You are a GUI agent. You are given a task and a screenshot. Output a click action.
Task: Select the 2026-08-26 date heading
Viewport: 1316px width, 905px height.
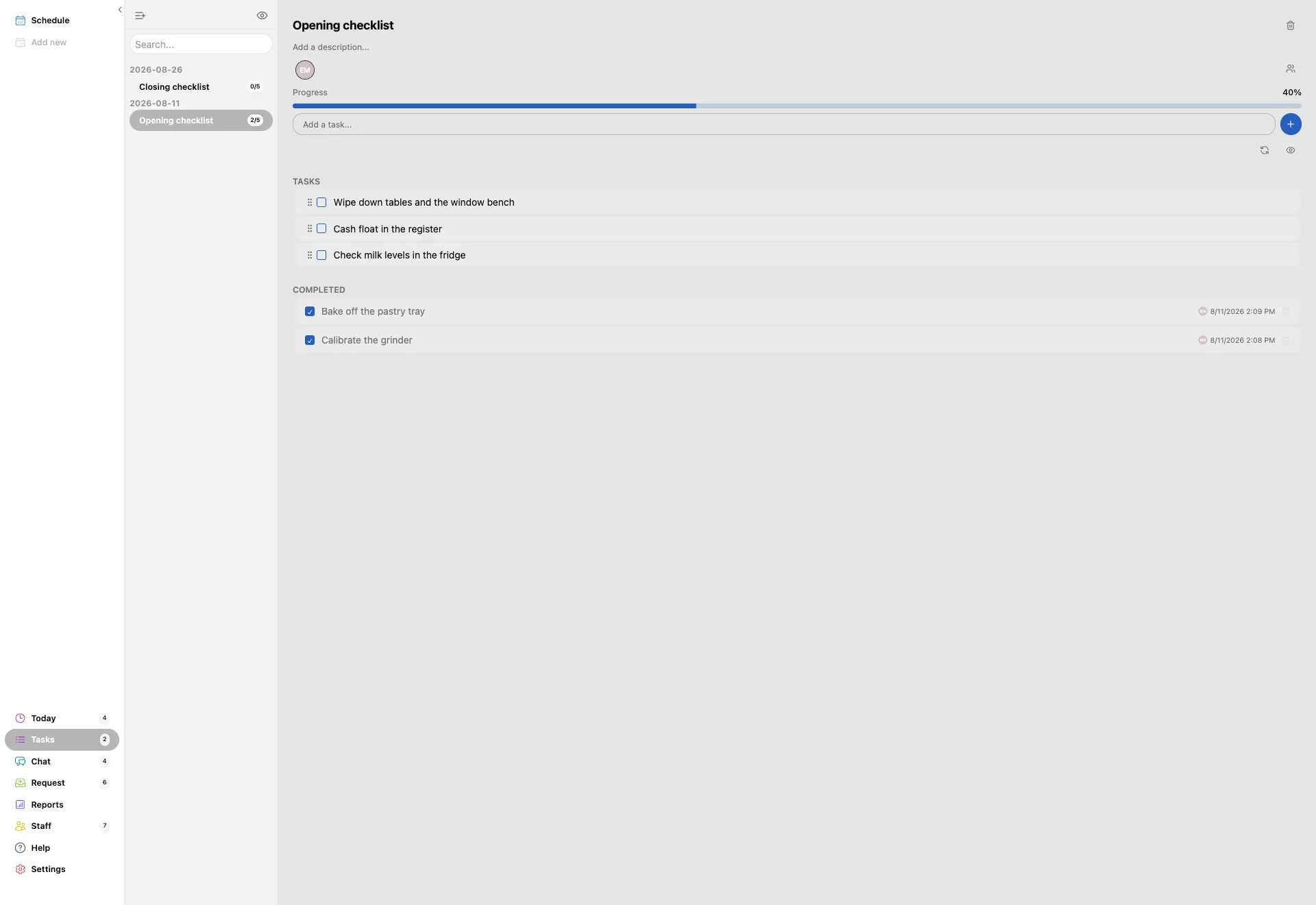click(x=156, y=70)
